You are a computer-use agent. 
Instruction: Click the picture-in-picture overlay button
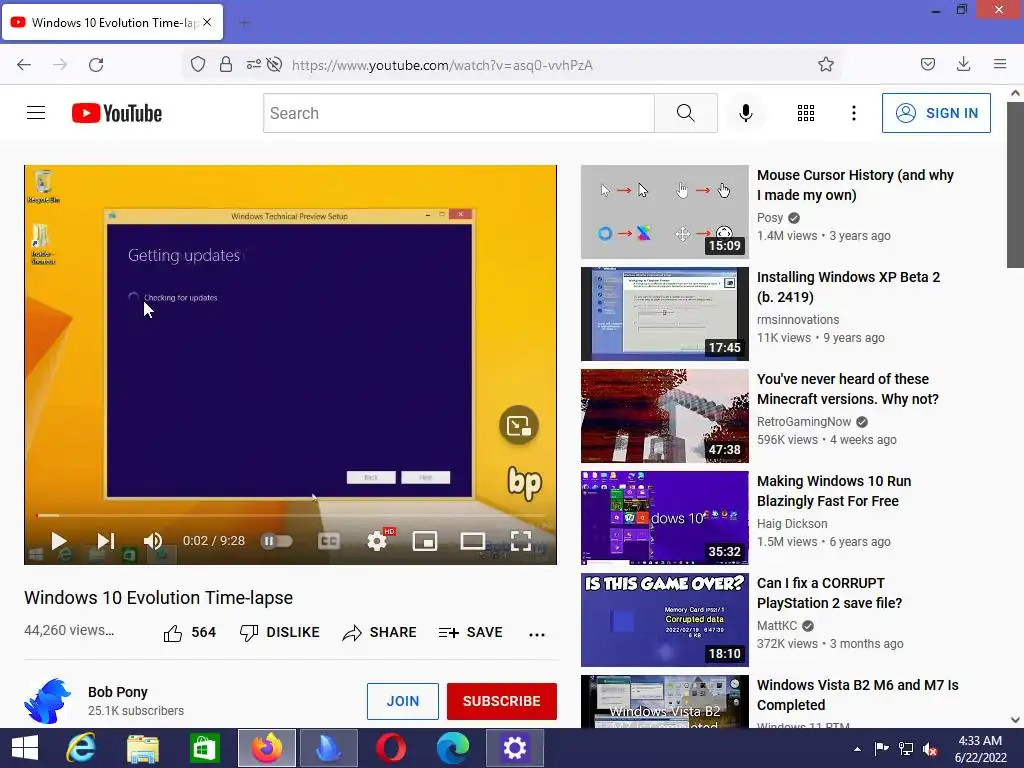519,426
